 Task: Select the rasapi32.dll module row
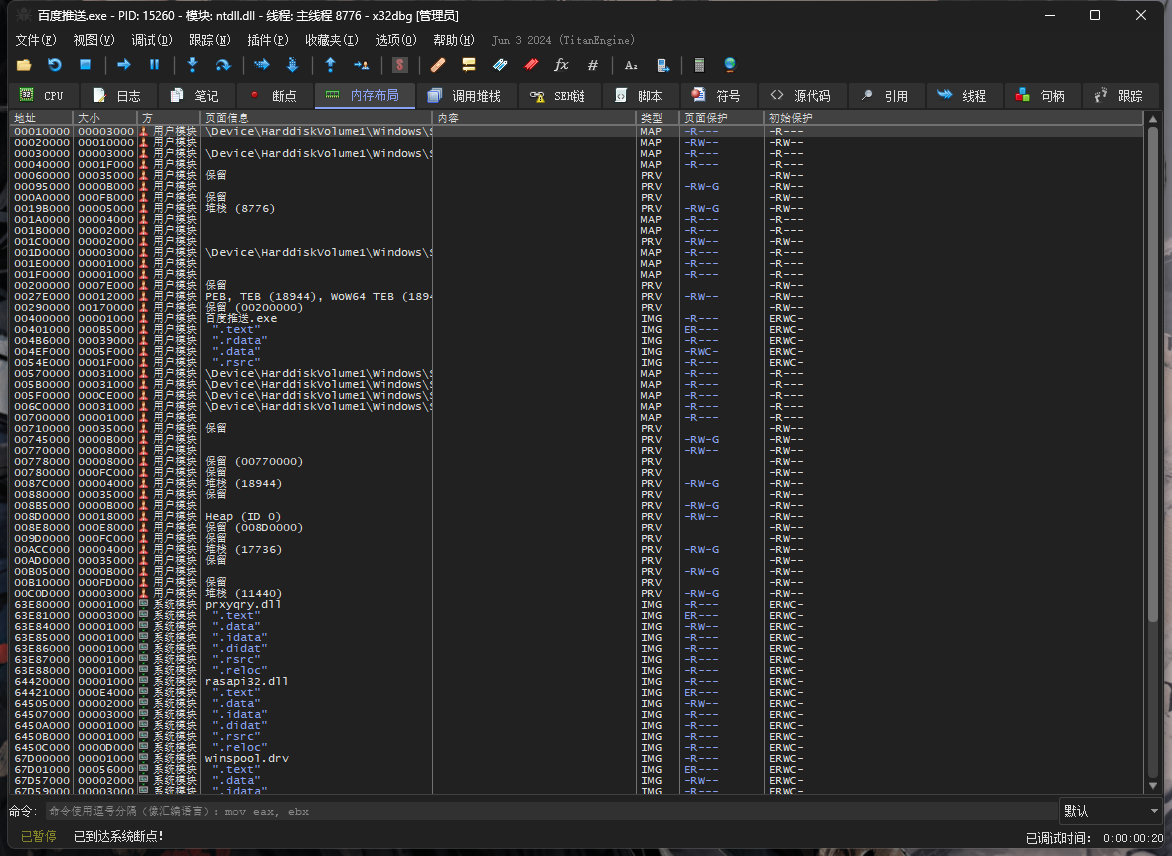(576, 682)
